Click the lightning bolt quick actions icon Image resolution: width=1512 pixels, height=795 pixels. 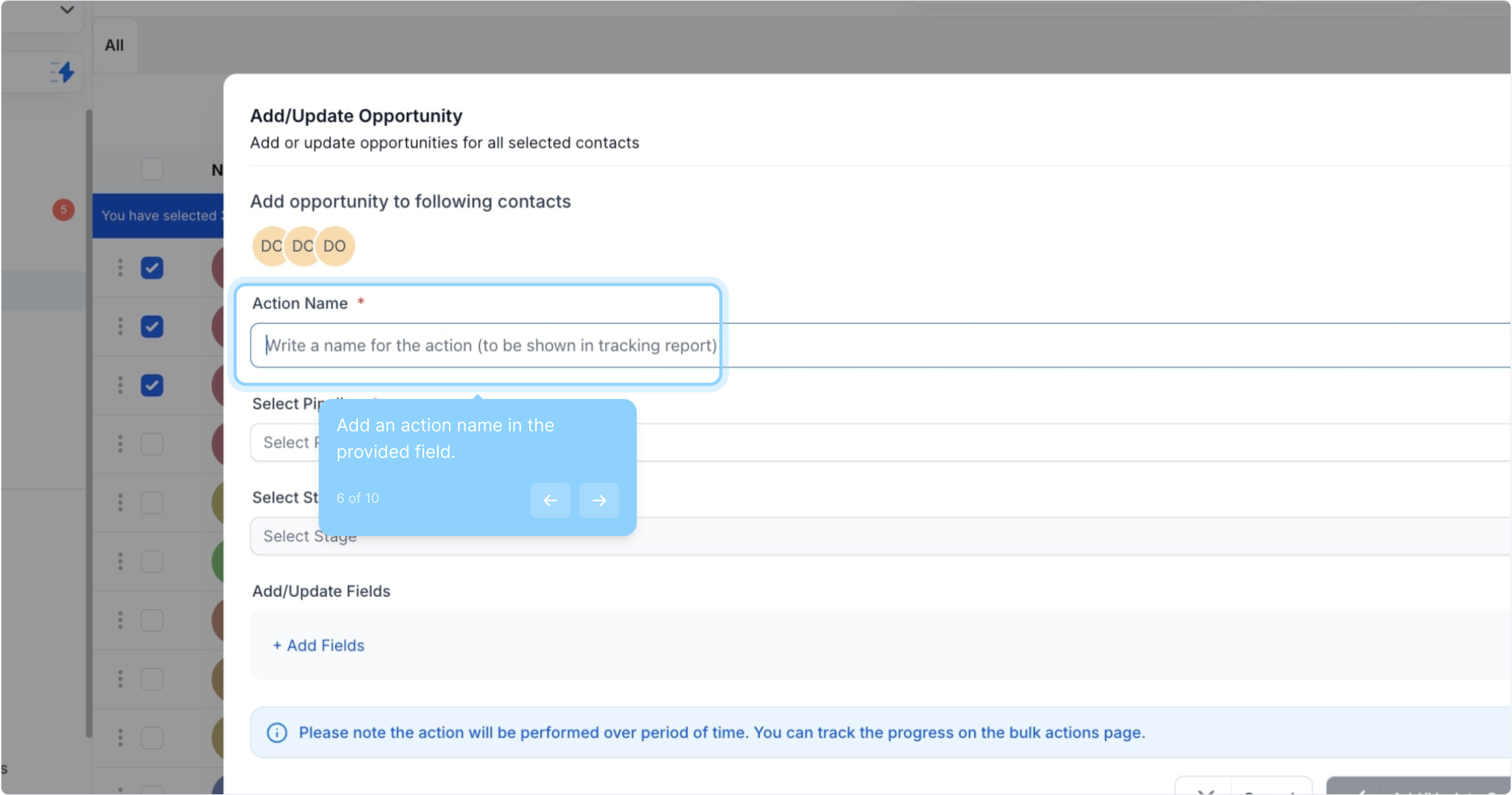tap(63, 72)
